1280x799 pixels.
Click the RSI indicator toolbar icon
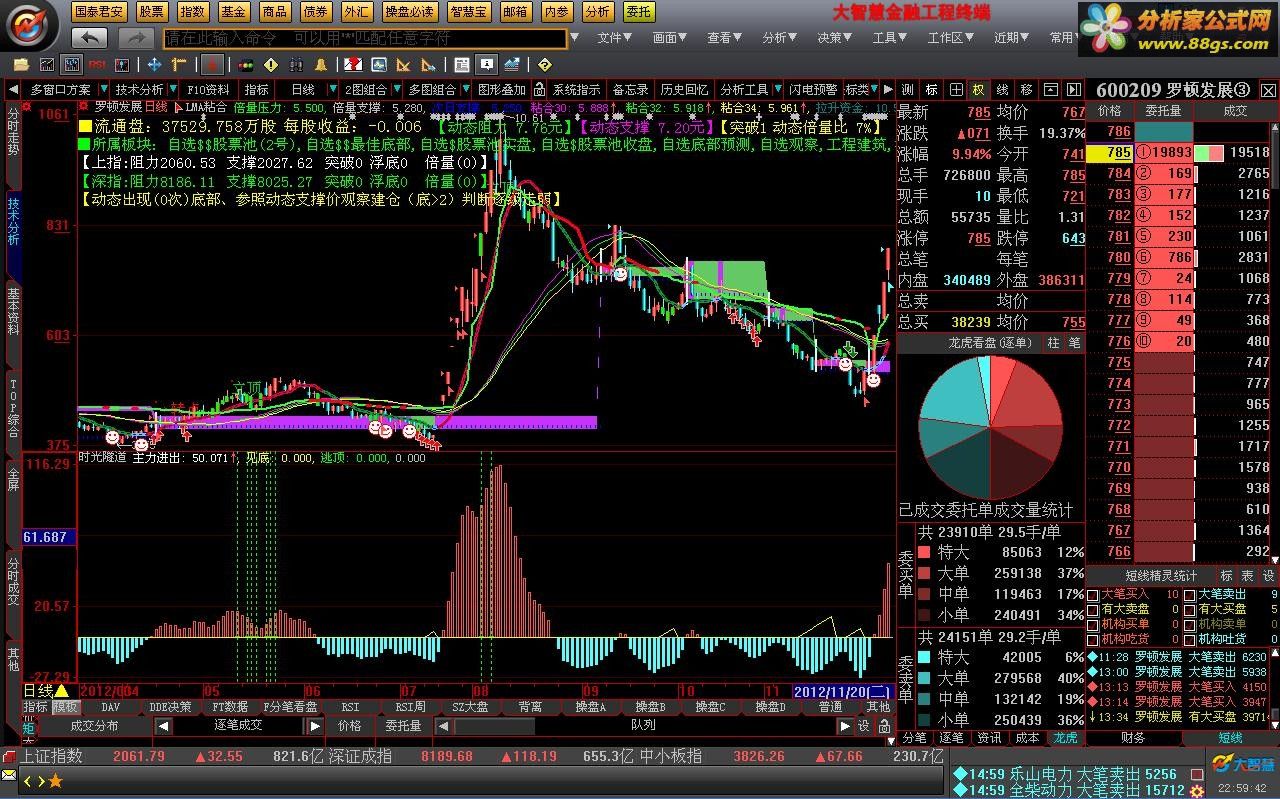point(97,65)
